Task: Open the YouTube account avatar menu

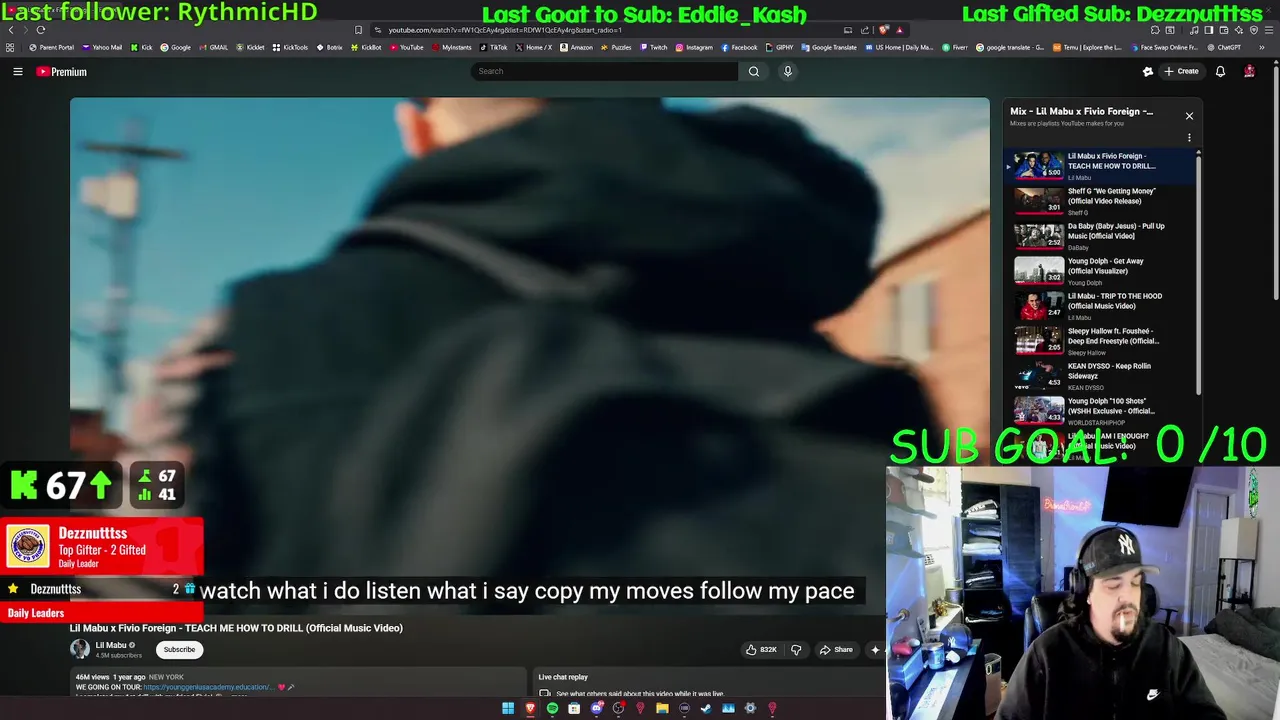Action: [x=1249, y=71]
